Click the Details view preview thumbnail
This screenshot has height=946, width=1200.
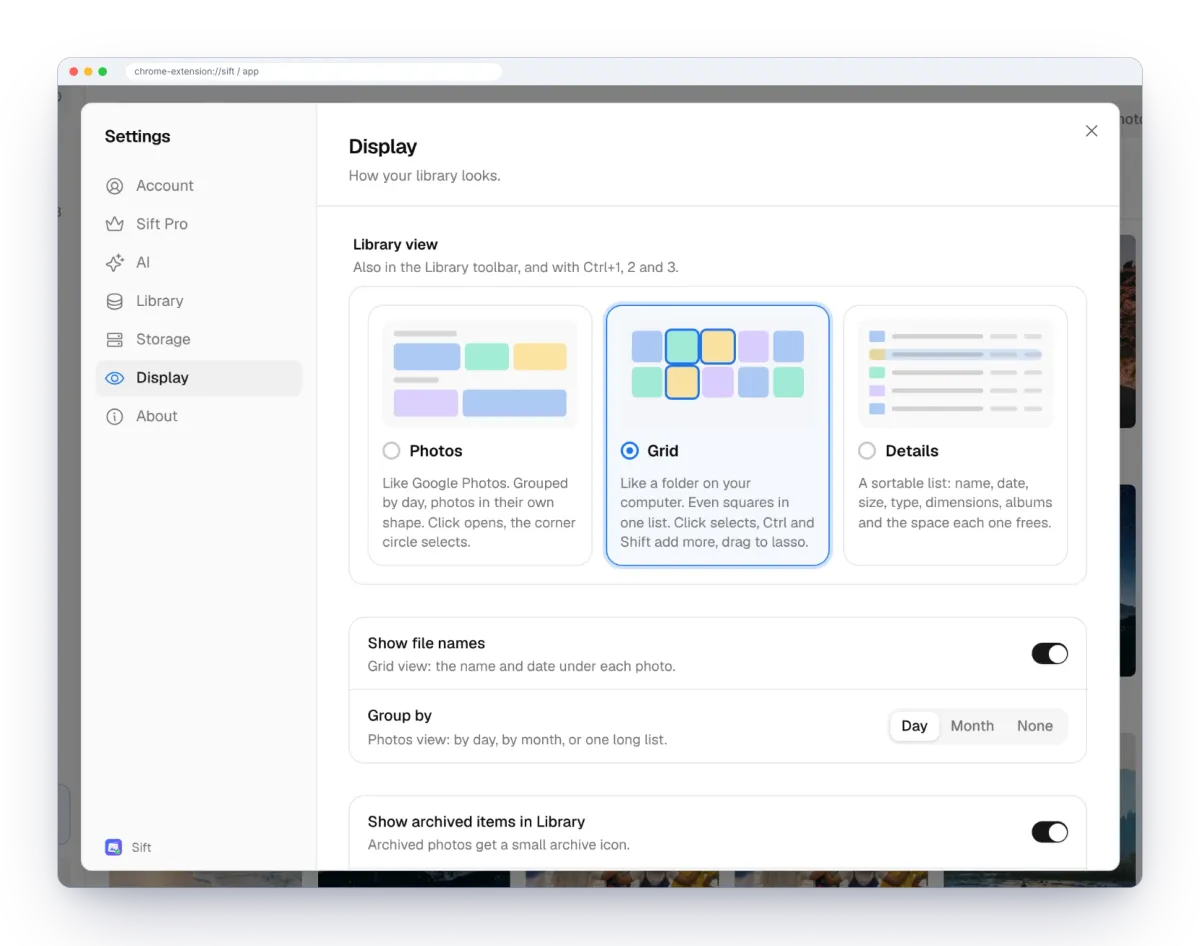(956, 374)
